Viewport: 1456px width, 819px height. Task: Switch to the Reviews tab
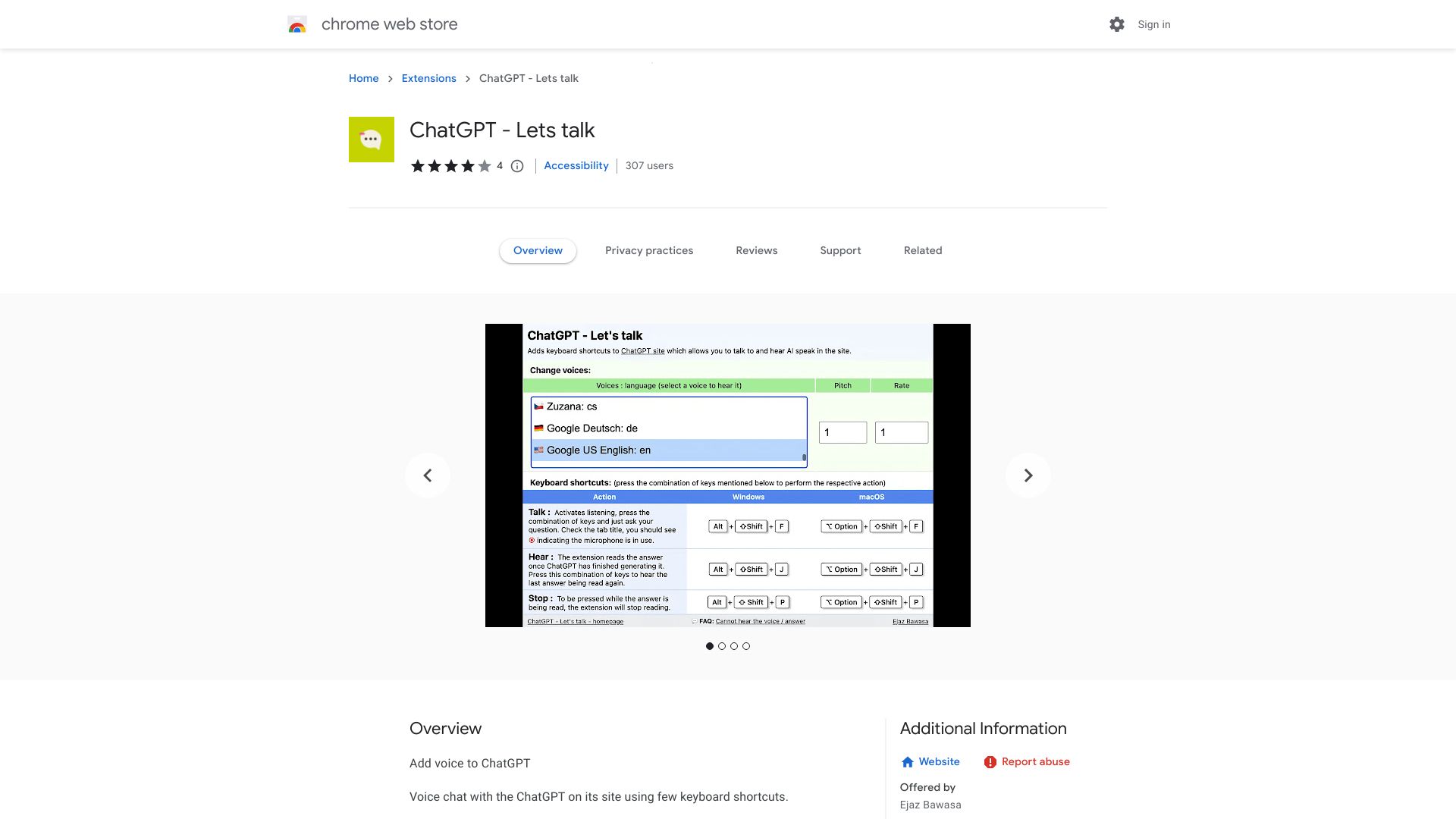tap(757, 250)
